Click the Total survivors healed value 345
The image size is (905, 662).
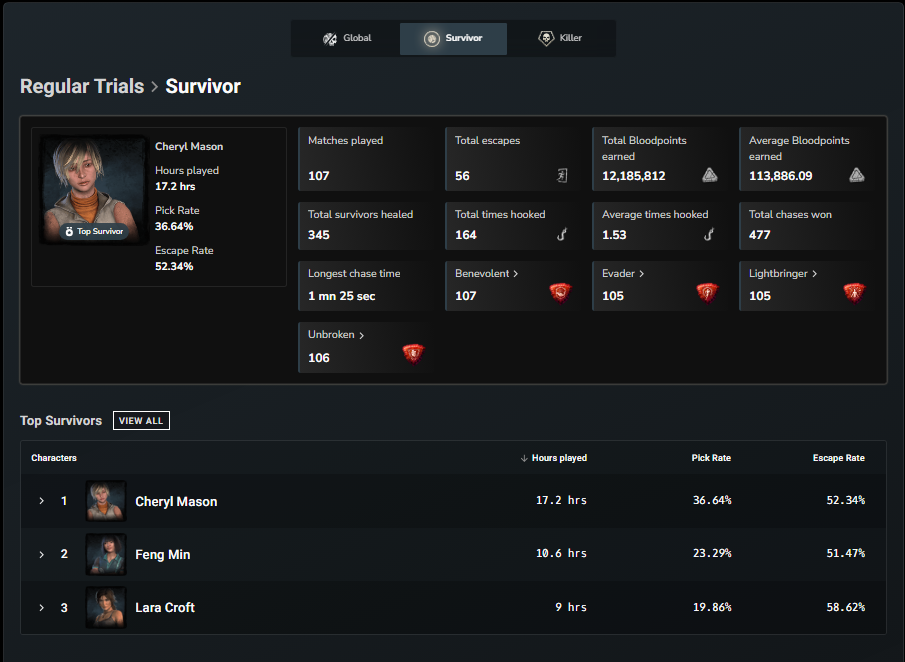(x=319, y=235)
